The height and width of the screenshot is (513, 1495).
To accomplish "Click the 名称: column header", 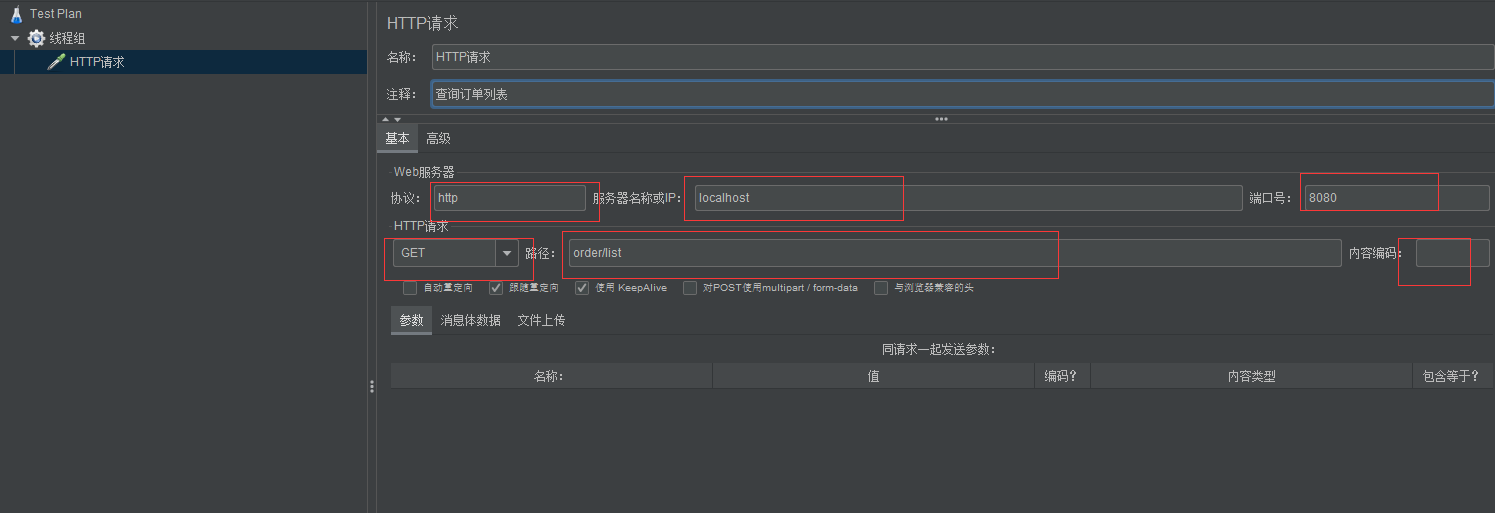I will [x=551, y=376].
